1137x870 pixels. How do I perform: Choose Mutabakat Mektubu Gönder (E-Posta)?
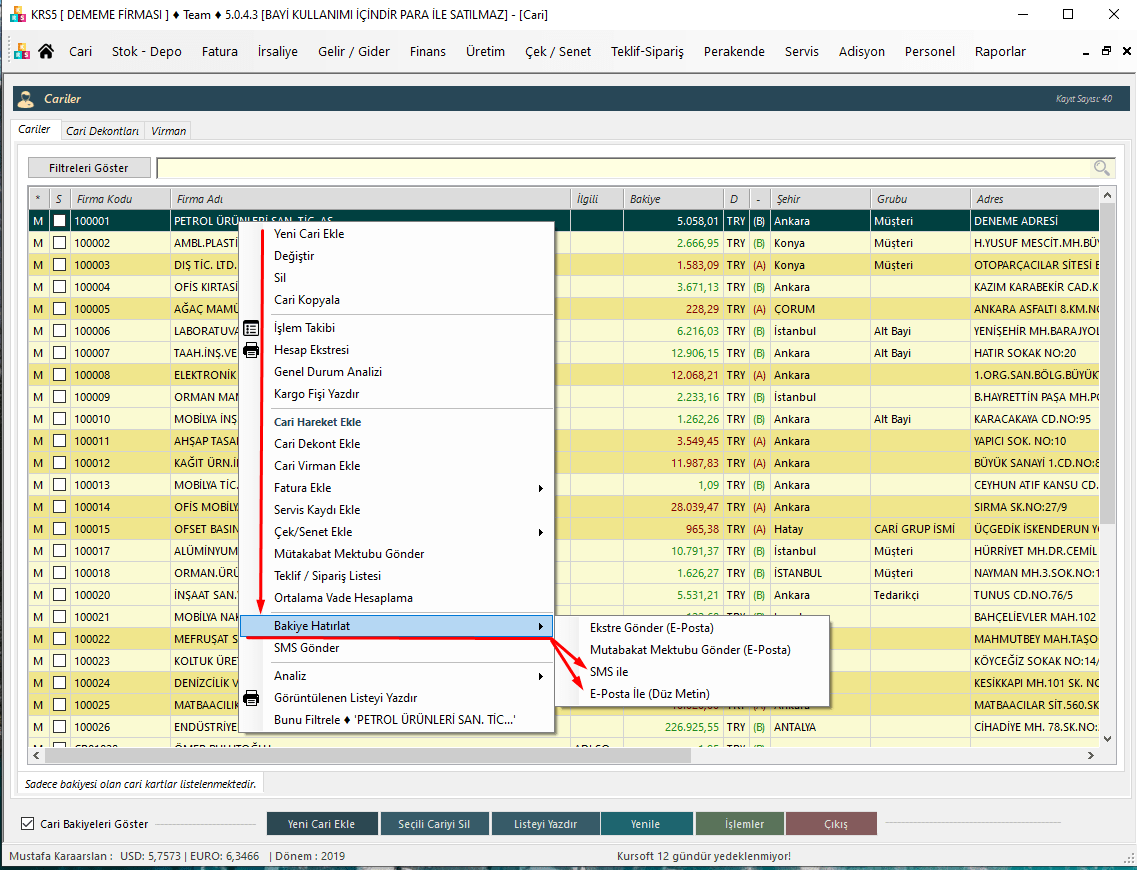tap(692, 650)
